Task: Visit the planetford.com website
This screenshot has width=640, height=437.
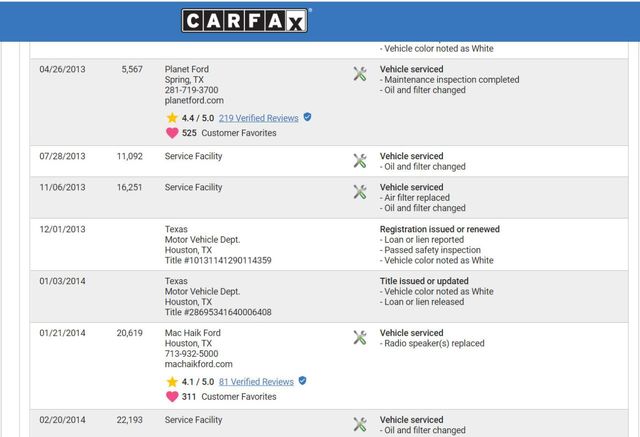Action: (x=194, y=100)
